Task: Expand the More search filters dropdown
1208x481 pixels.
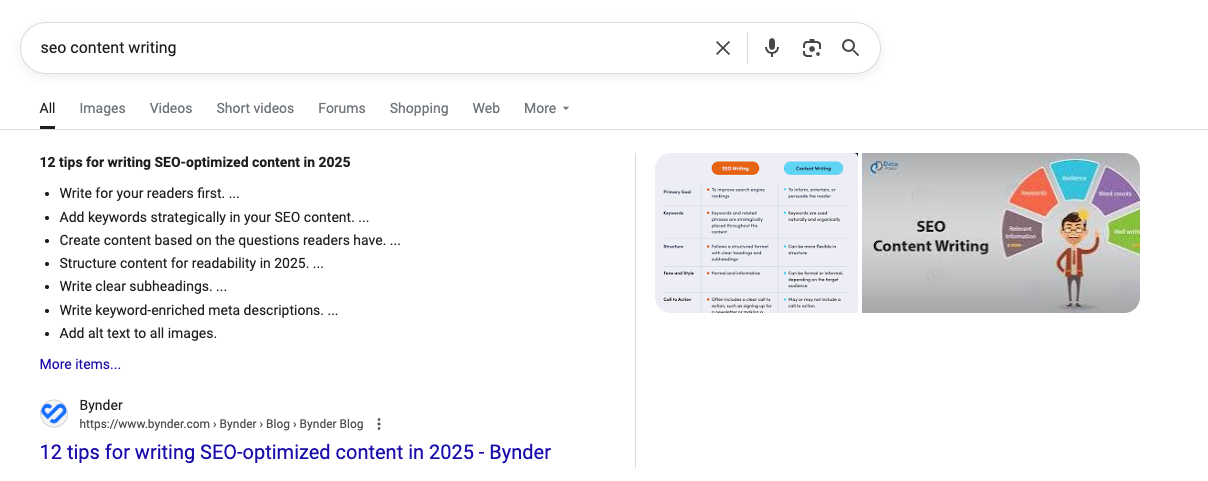Action: 546,108
